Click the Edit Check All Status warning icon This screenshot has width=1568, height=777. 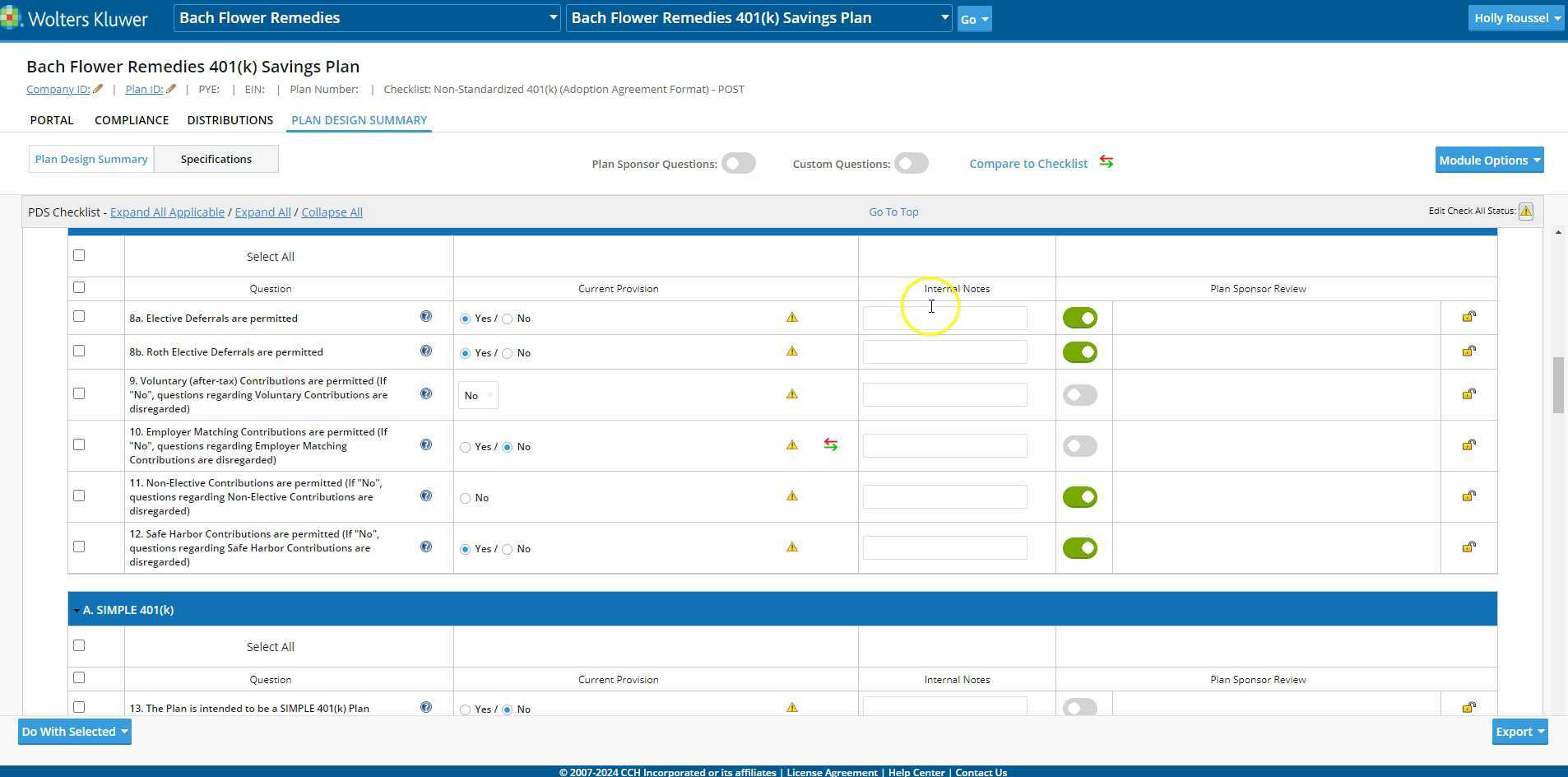point(1525,212)
